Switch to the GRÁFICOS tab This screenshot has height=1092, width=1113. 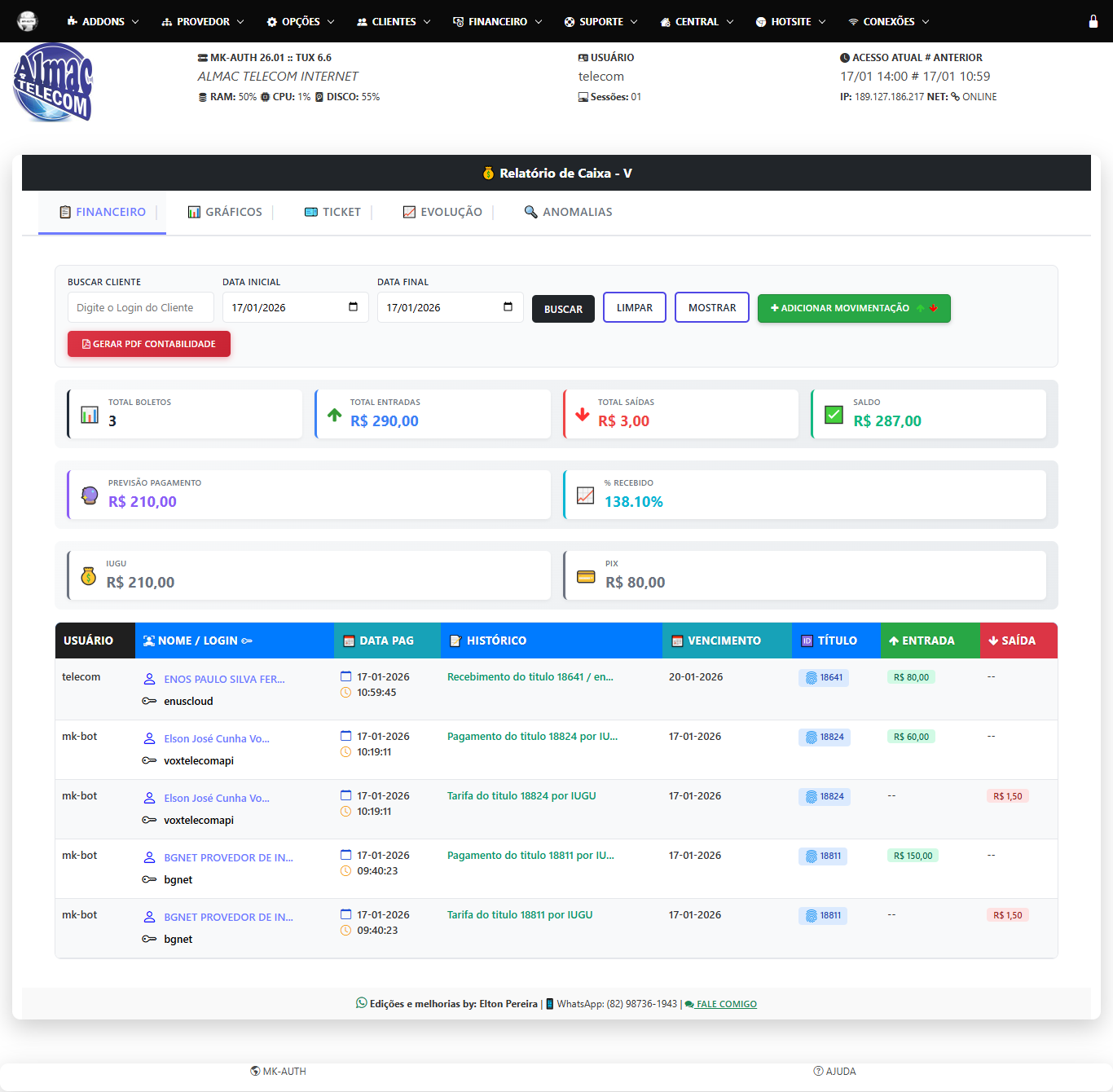pyautogui.click(x=225, y=212)
